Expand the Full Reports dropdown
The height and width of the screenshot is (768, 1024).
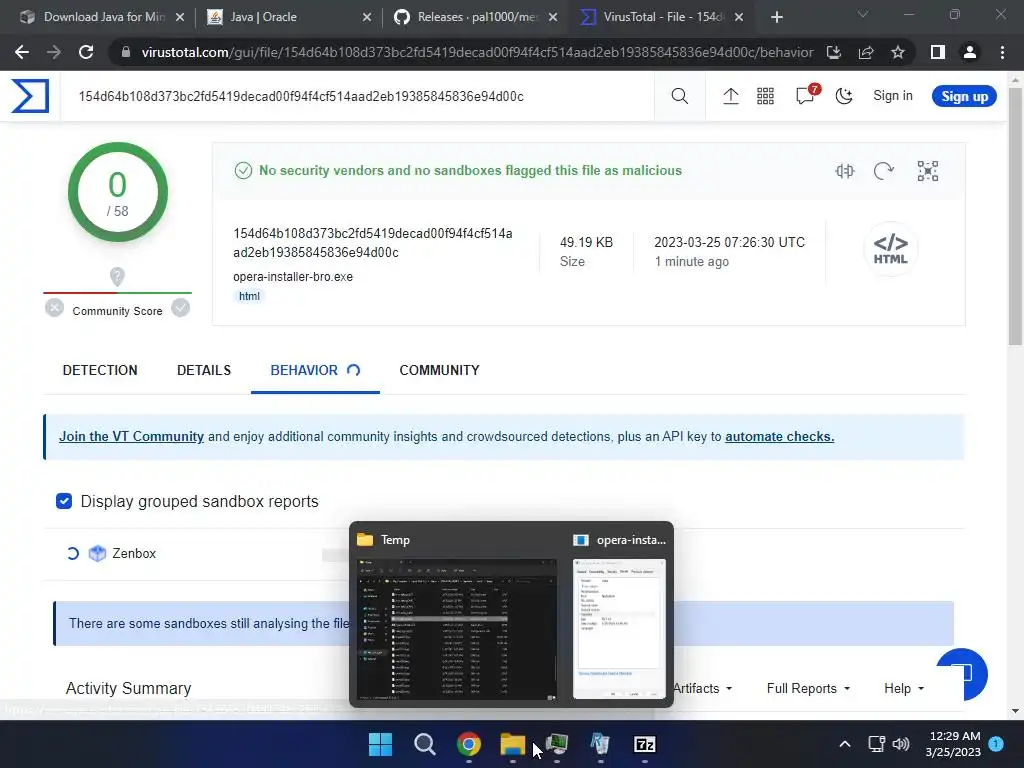click(x=808, y=688)
